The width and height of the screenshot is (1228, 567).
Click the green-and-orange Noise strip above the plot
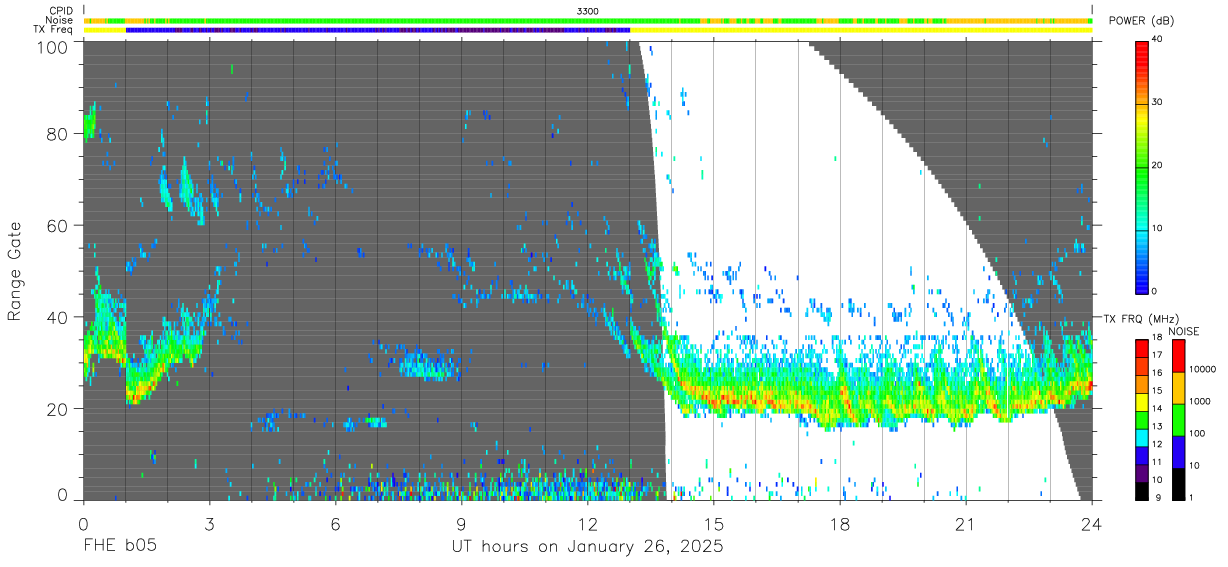click(588, 20)
